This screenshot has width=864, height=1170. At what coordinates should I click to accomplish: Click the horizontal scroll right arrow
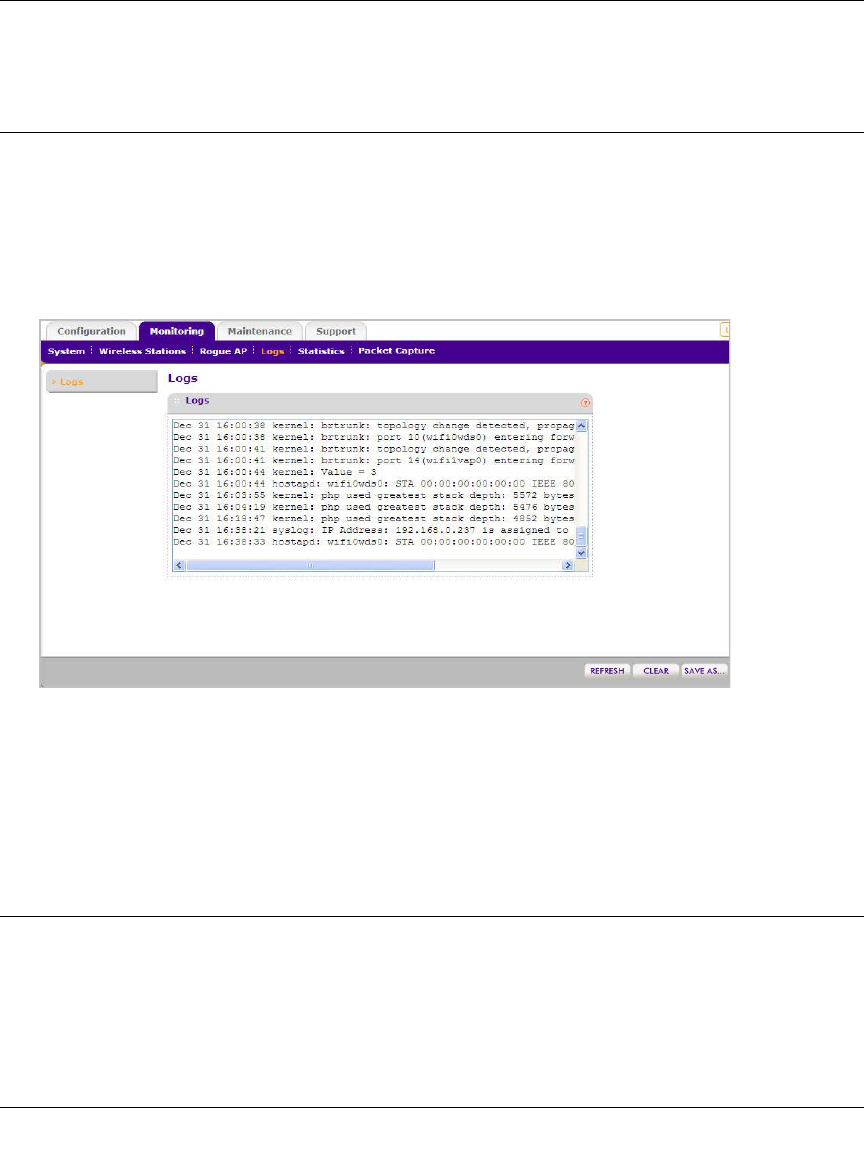568,566
